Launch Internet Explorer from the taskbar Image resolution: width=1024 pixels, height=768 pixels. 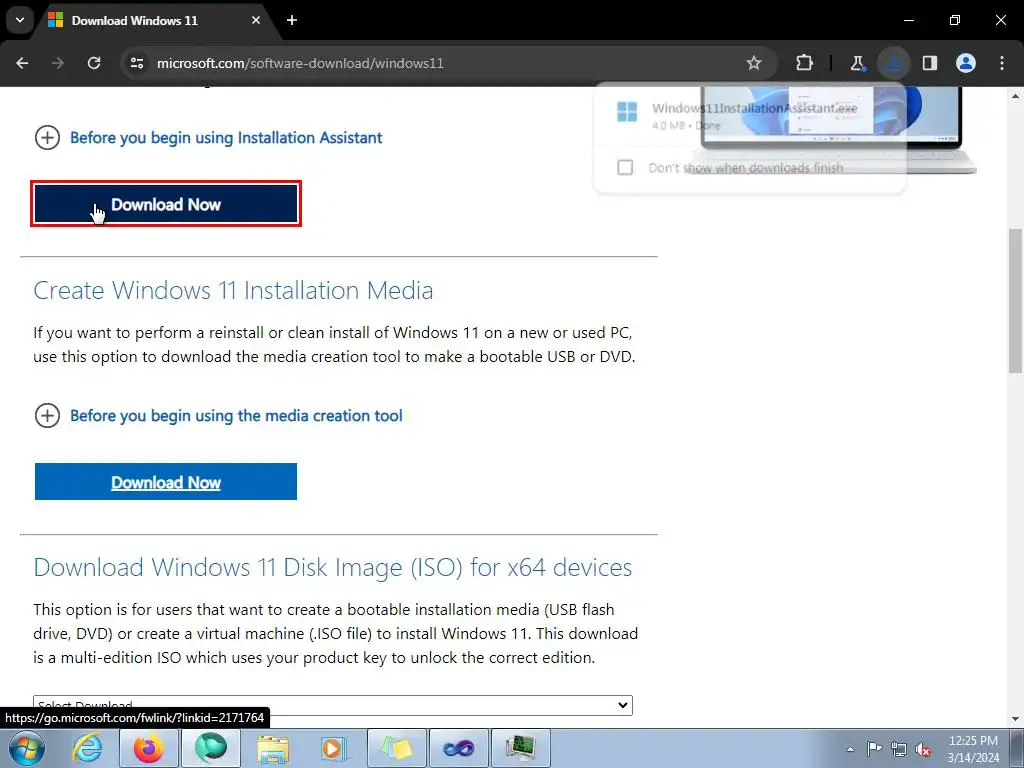[x=88, y=748]
